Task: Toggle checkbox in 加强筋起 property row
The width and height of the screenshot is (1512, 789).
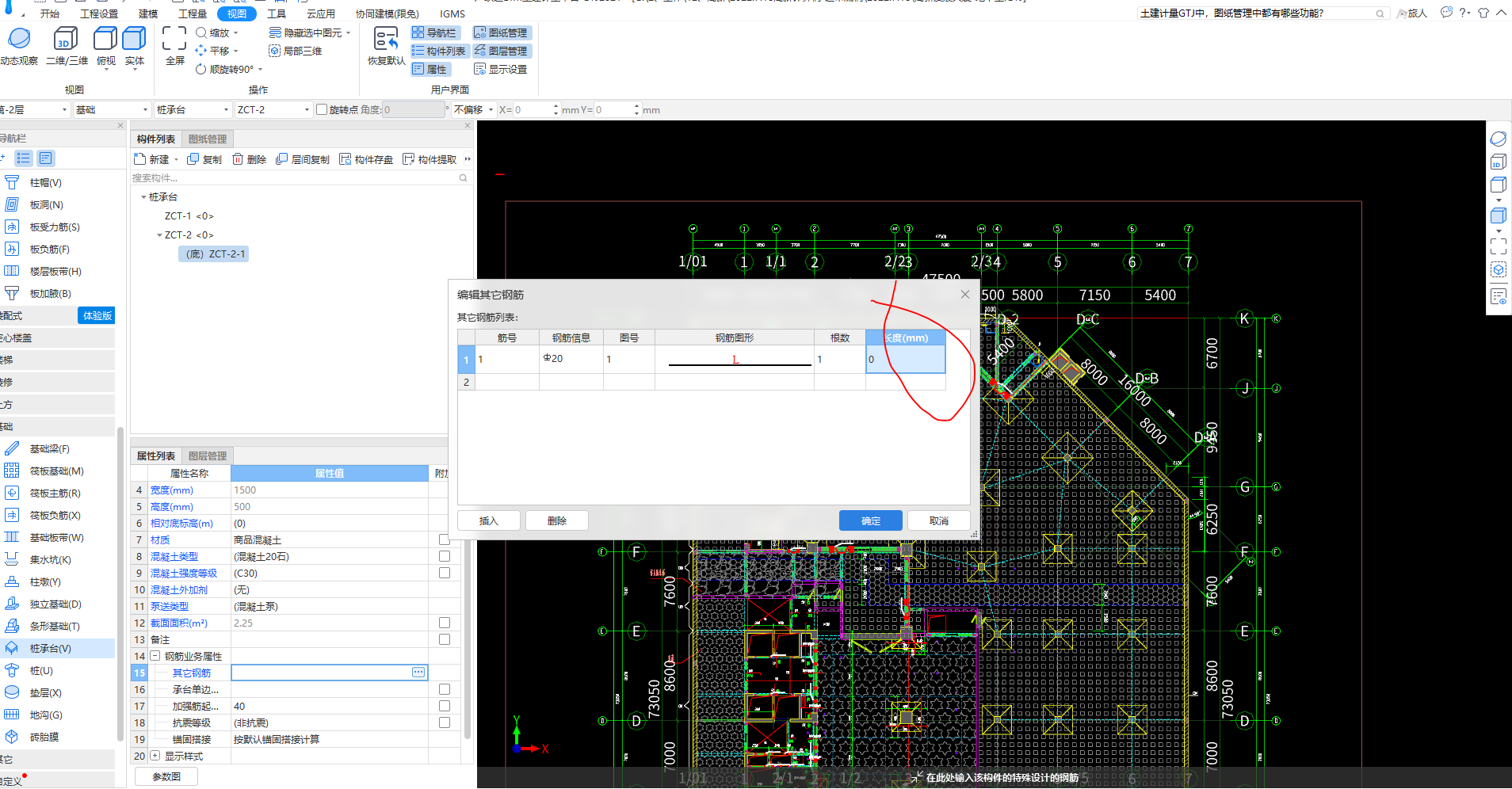Action: tap(444, 706)
